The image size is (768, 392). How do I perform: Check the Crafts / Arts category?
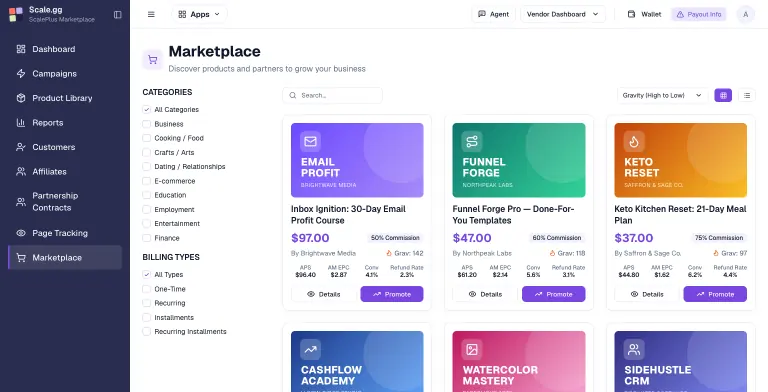(x=146, y=152)
